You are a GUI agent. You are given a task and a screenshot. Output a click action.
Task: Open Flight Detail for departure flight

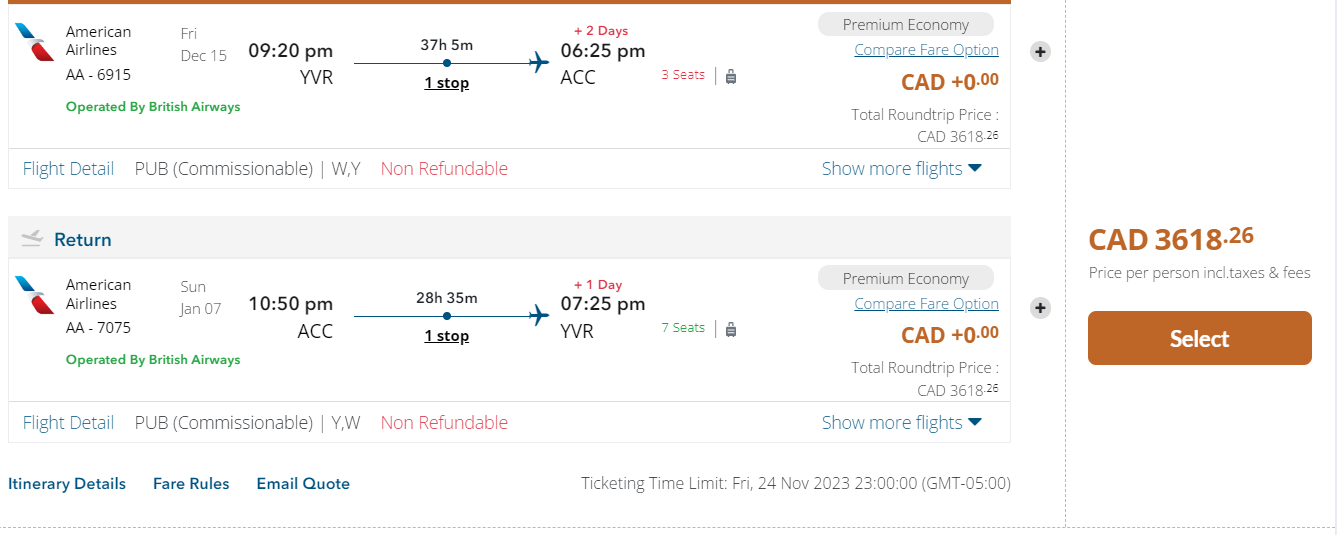click(x=68, y=169)
